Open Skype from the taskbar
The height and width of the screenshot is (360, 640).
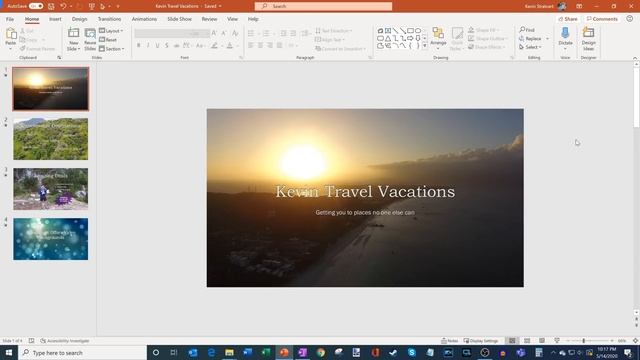point(411,353)
